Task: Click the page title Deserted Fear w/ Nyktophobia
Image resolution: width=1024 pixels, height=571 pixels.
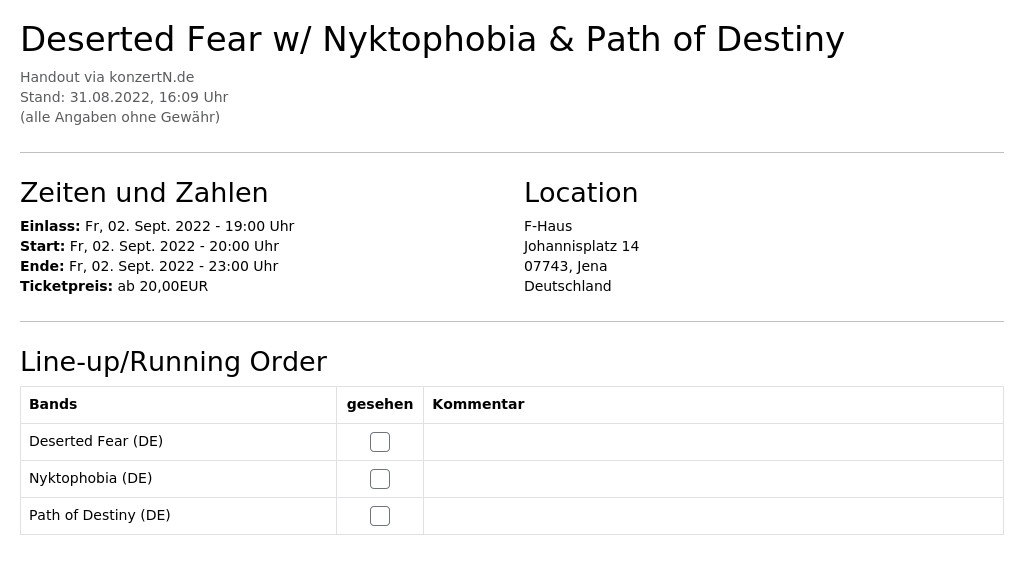Action: click(432, 39)
